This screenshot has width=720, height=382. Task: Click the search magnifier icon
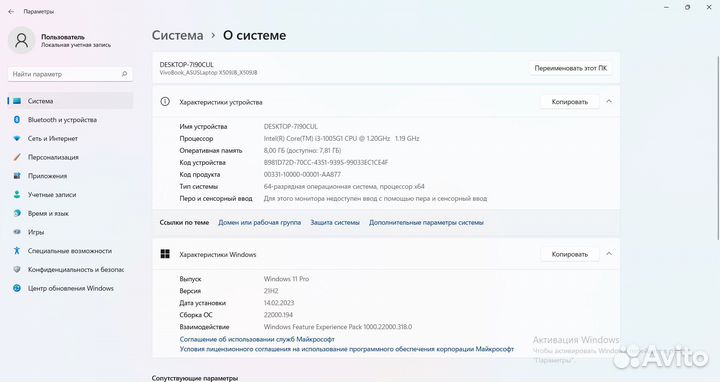pyautogui.click(x=124, y=74)
